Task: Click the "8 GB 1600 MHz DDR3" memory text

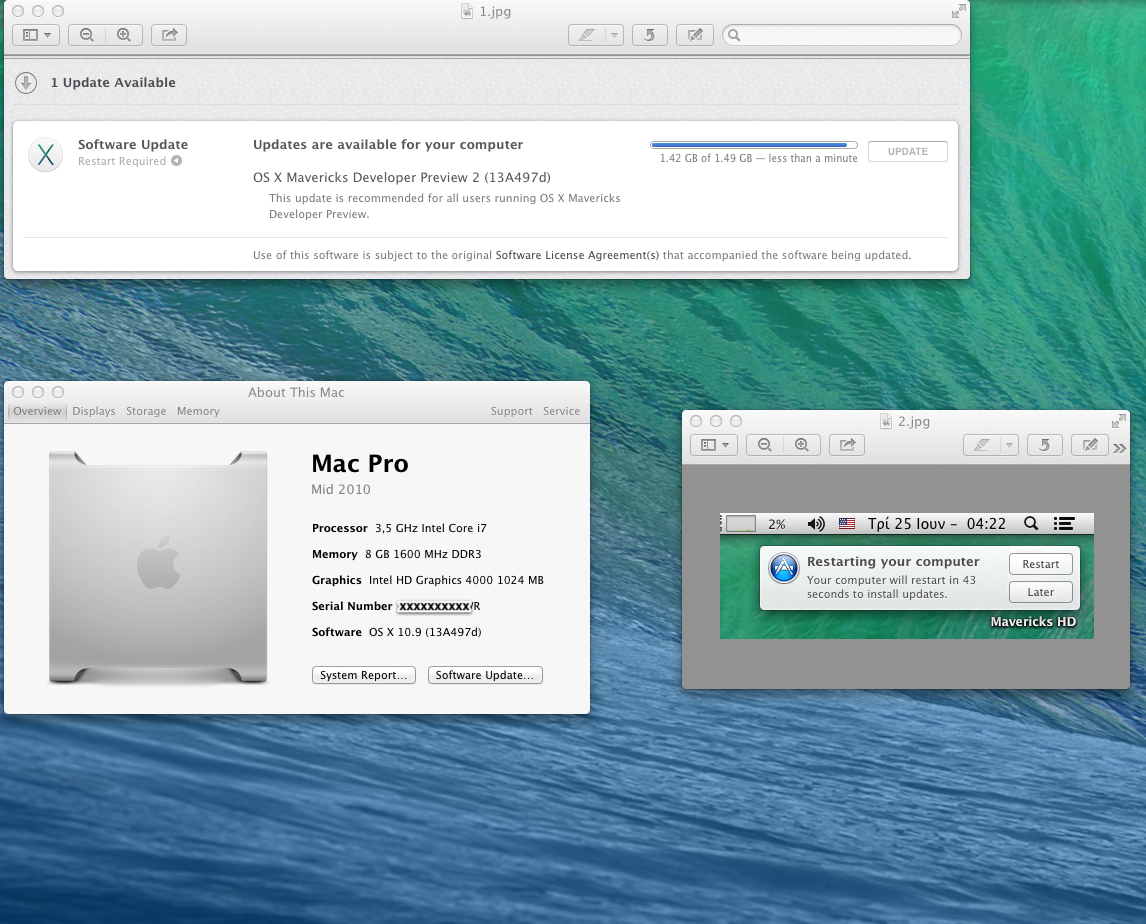Action: [423, 554]
